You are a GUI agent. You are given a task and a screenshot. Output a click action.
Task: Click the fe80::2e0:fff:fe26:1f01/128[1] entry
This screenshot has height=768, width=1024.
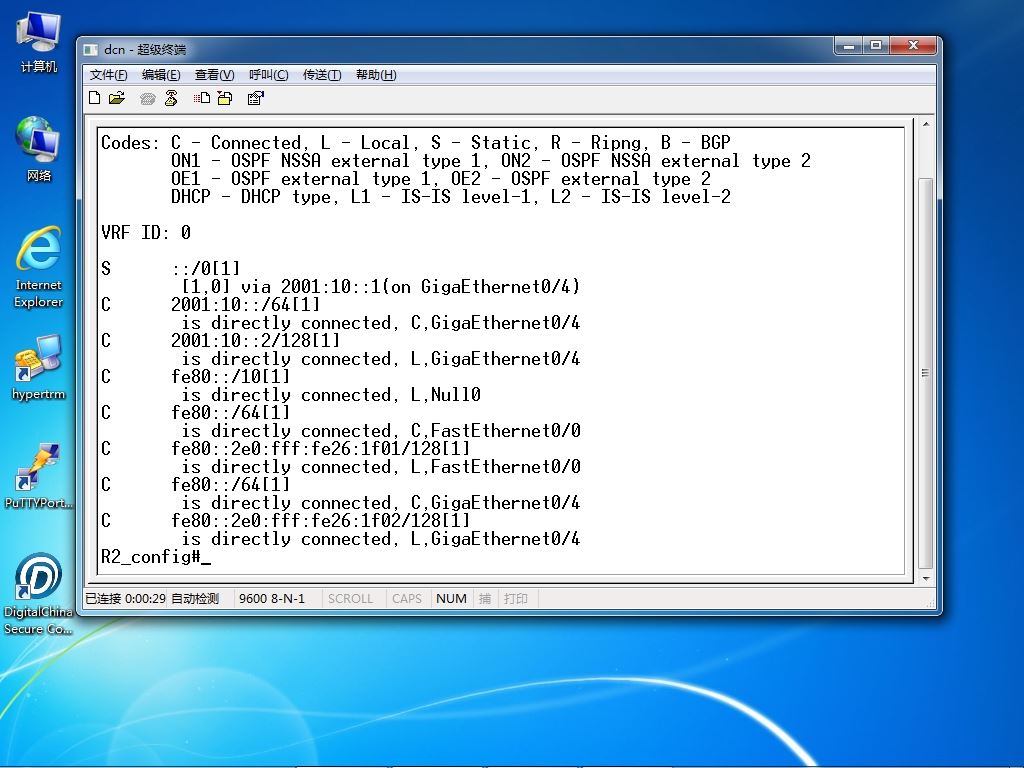tap(321, 449)
